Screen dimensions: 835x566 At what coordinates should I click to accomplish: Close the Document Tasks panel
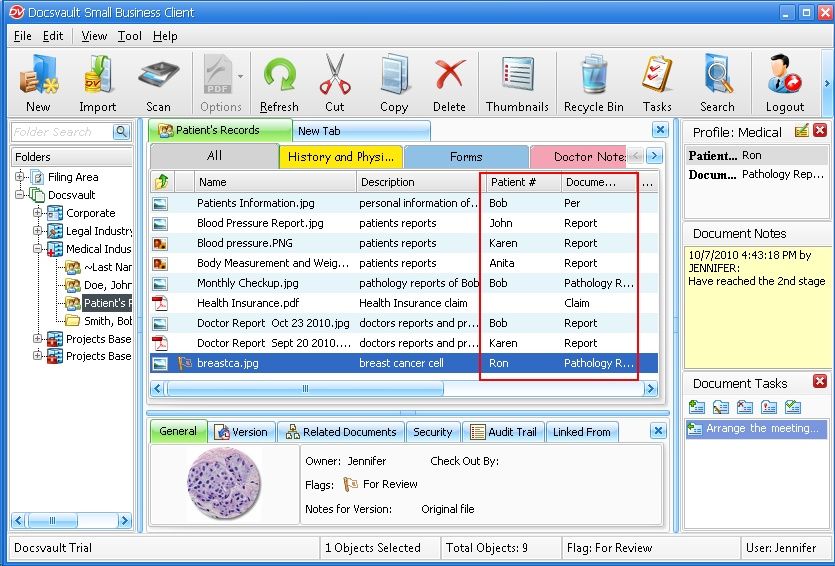pyautogui.click(x=820, y=381)
